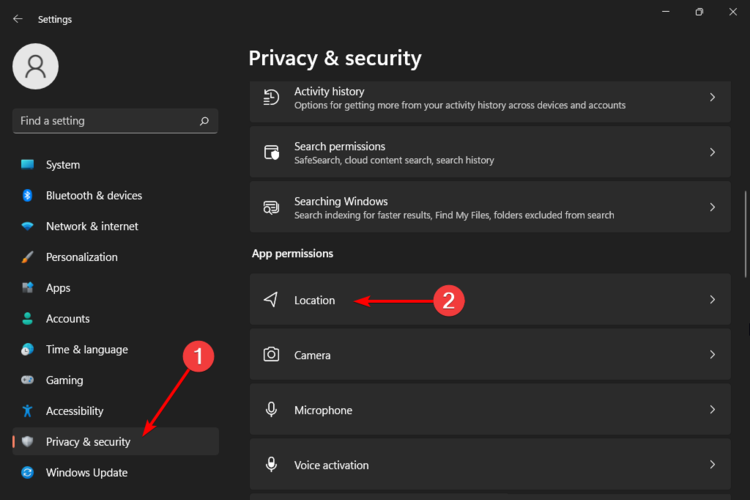
Task: Click the Network & internet Wi-Fi icon
Action: (x=27, y=227)
